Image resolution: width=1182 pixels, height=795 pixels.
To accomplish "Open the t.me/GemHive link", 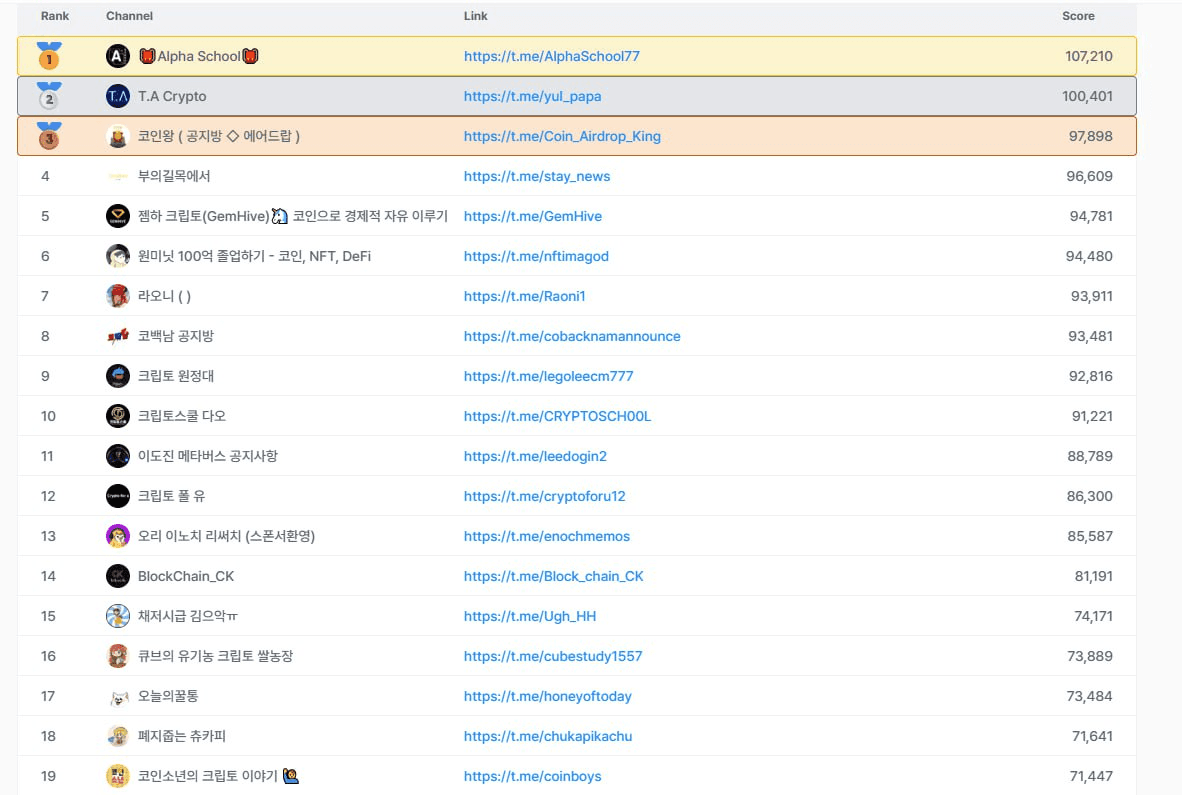I will (532, 216).
